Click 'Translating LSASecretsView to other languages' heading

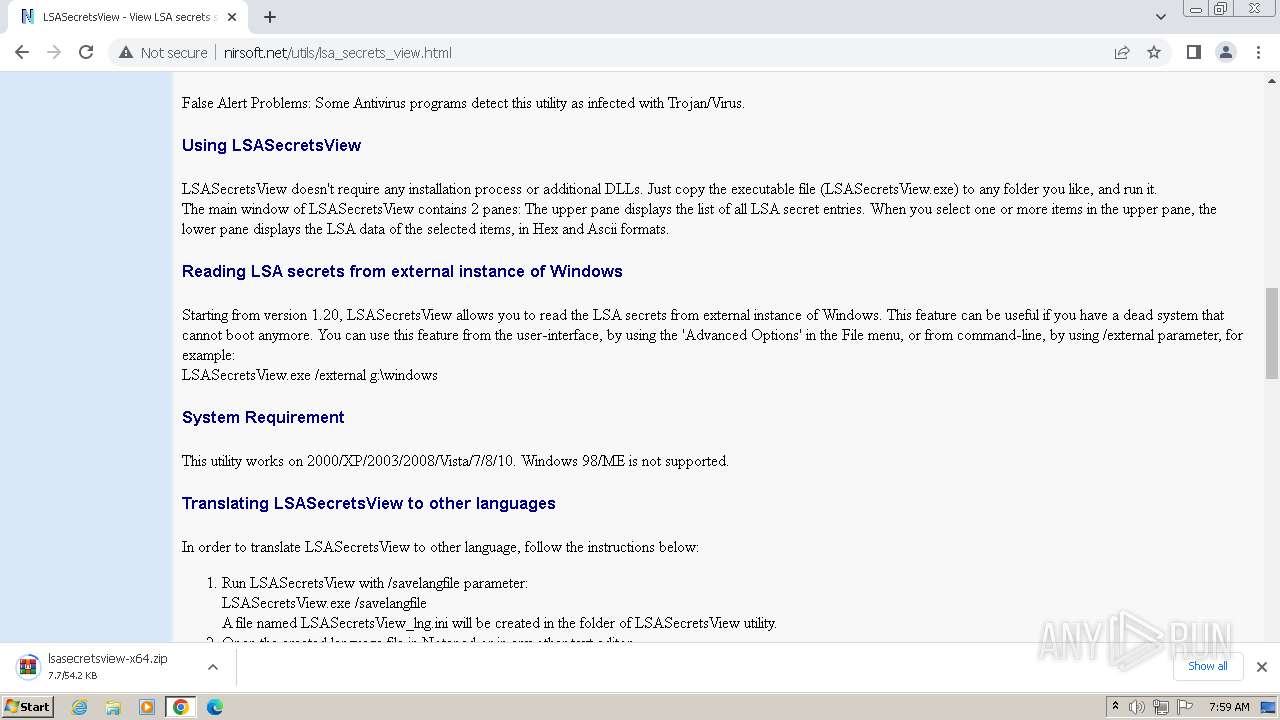tap(369, 503)
